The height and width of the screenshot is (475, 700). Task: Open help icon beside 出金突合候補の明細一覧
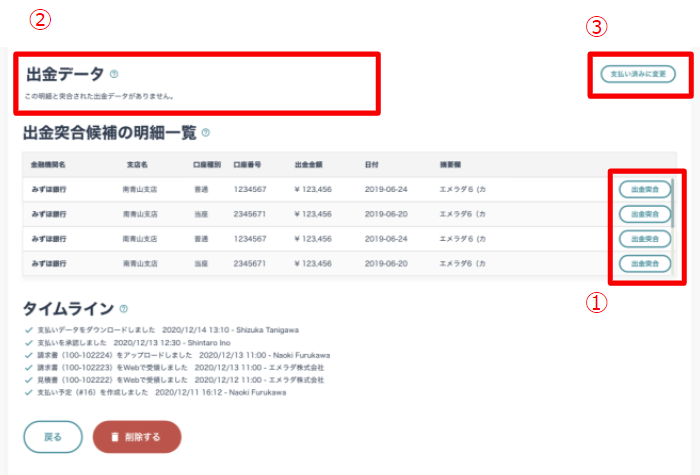coord(205,133)
